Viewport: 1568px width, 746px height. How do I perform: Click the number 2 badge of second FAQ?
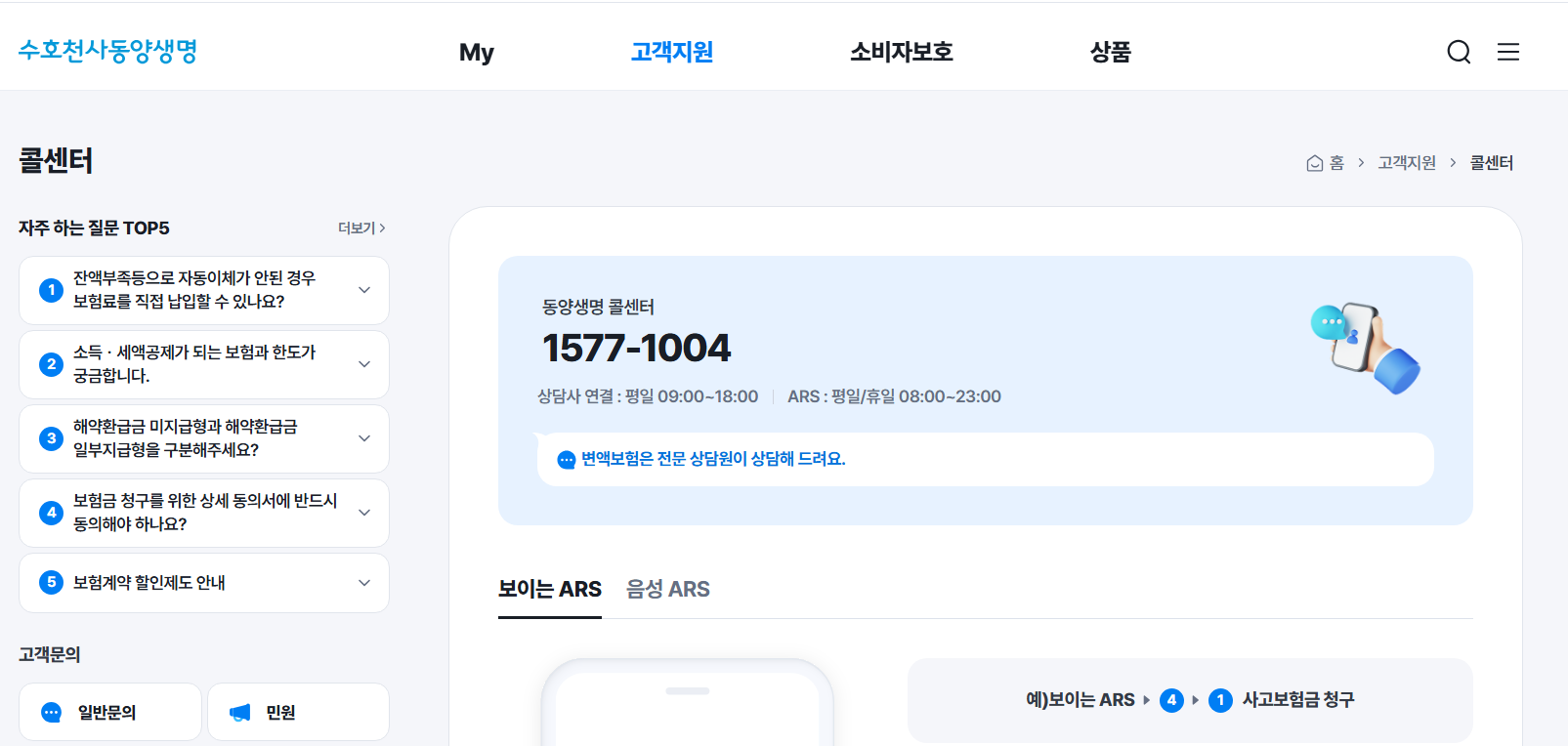(51, 364)
